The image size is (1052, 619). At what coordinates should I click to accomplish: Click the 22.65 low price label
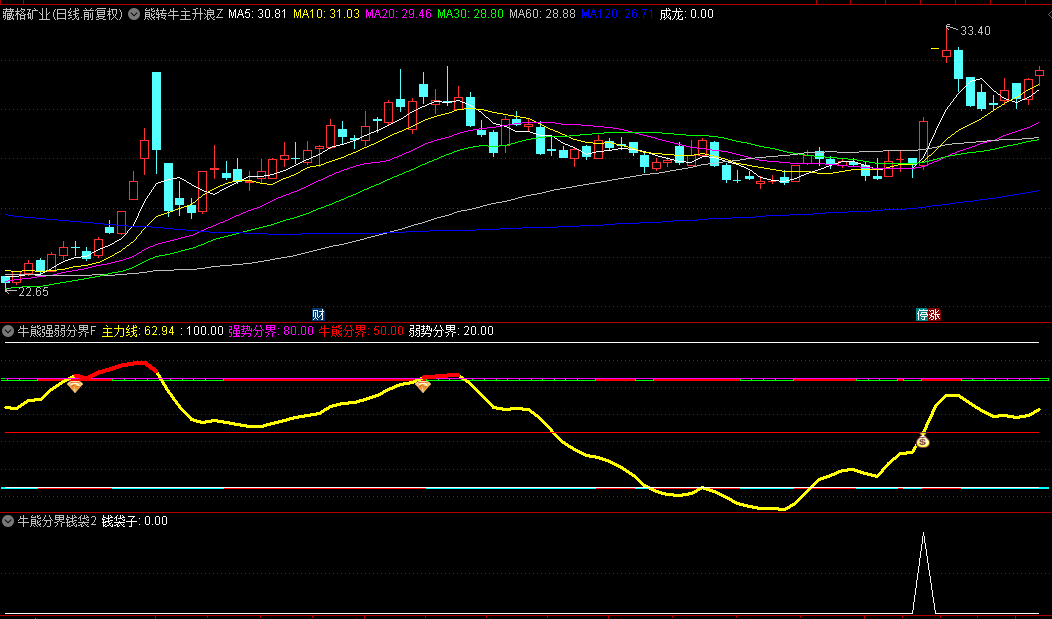pyautogui.click(x=32, y=291)
